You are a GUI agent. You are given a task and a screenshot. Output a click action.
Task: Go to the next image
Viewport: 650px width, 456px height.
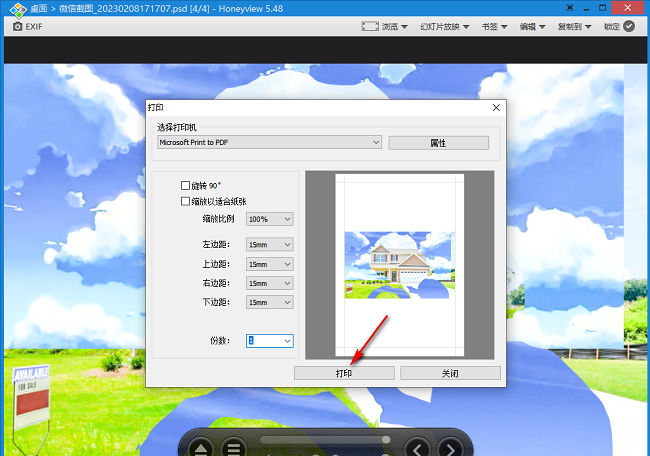click(x=451, y=449)
